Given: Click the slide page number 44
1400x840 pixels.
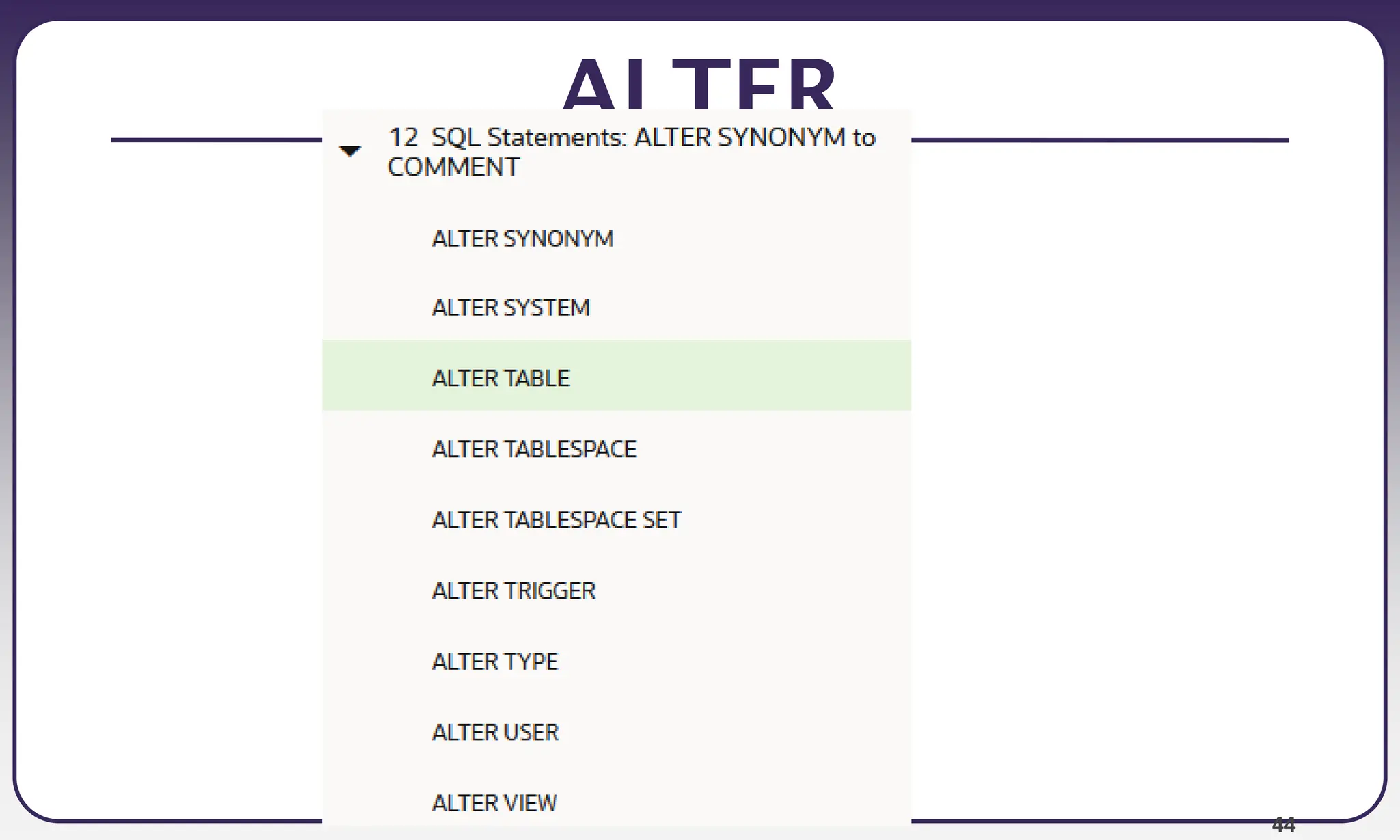Looking at the screenshot, I should (x=1283, y=825).
